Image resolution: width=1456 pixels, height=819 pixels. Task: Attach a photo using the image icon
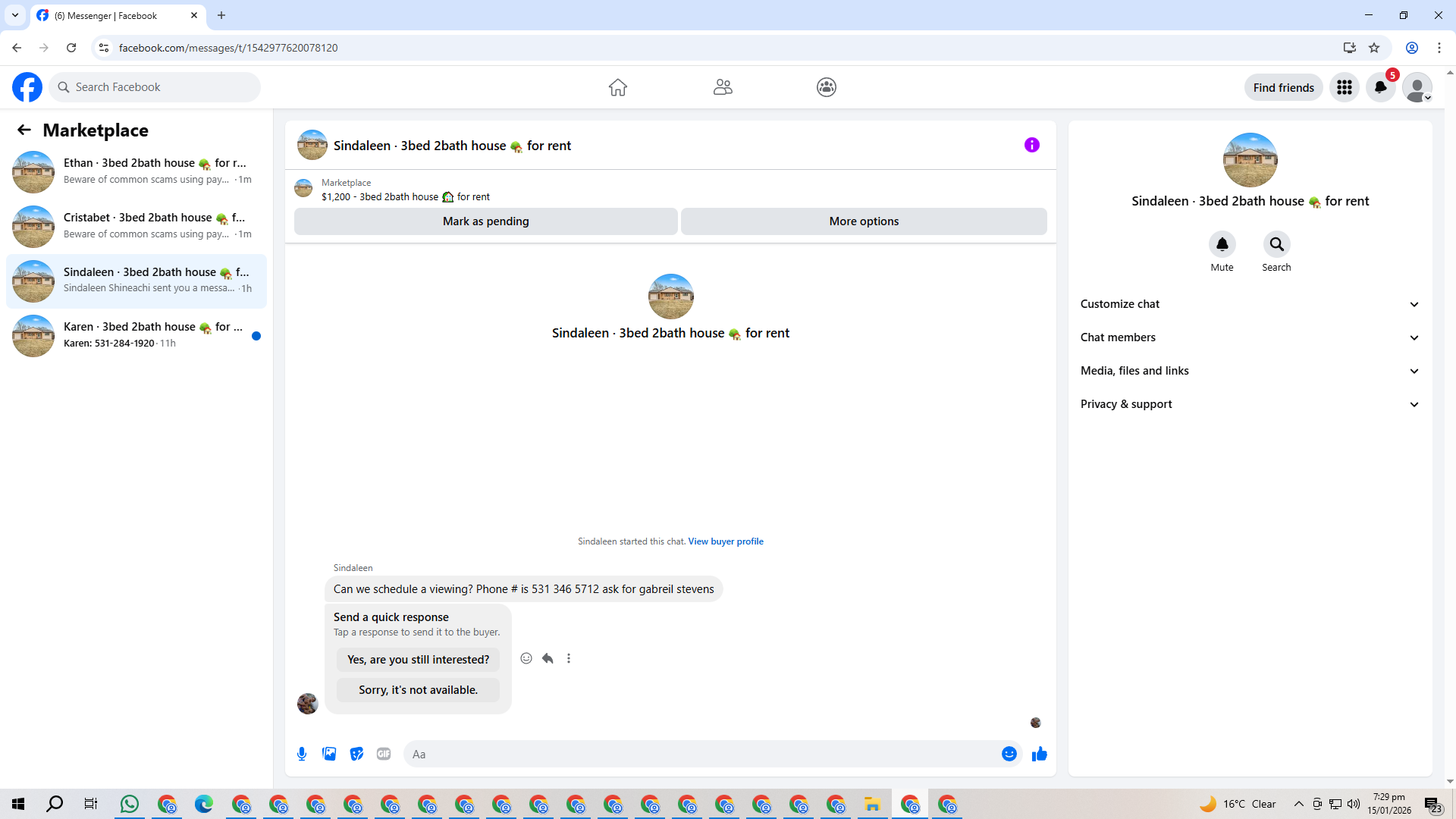(x=329, y=754)
